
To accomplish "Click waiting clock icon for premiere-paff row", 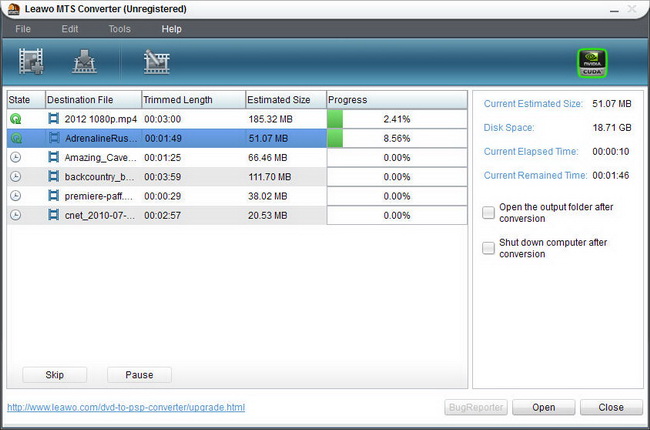I will (15, 196).
